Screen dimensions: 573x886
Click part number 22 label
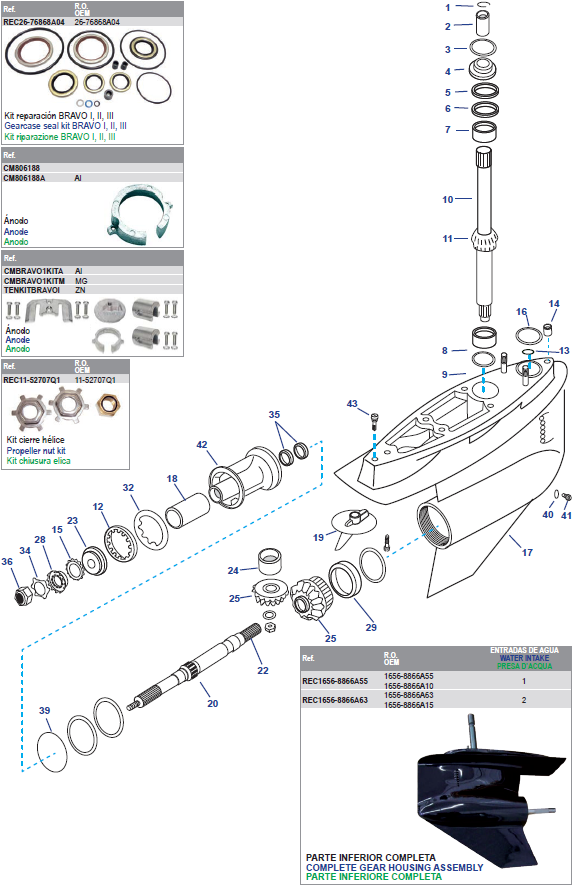pyautogui.click(x=263, y=671)
